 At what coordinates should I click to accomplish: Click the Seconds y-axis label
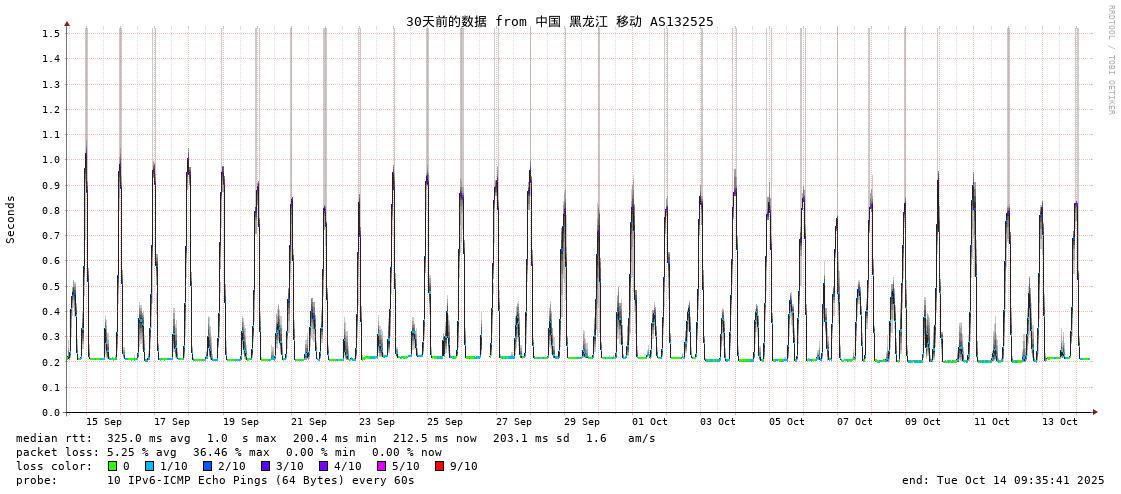click(11, 219)
